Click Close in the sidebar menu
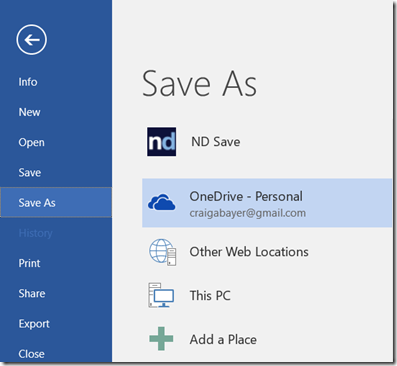Viewport: 397px width, 366px height. pos(31,354)
